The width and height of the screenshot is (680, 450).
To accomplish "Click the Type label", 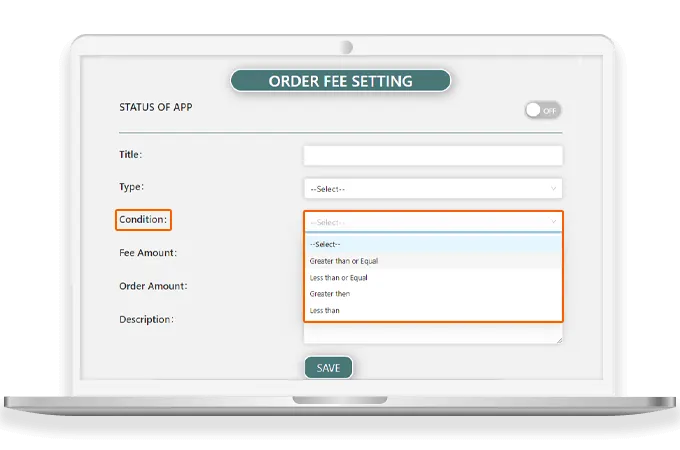I will (x=131, y=186).
